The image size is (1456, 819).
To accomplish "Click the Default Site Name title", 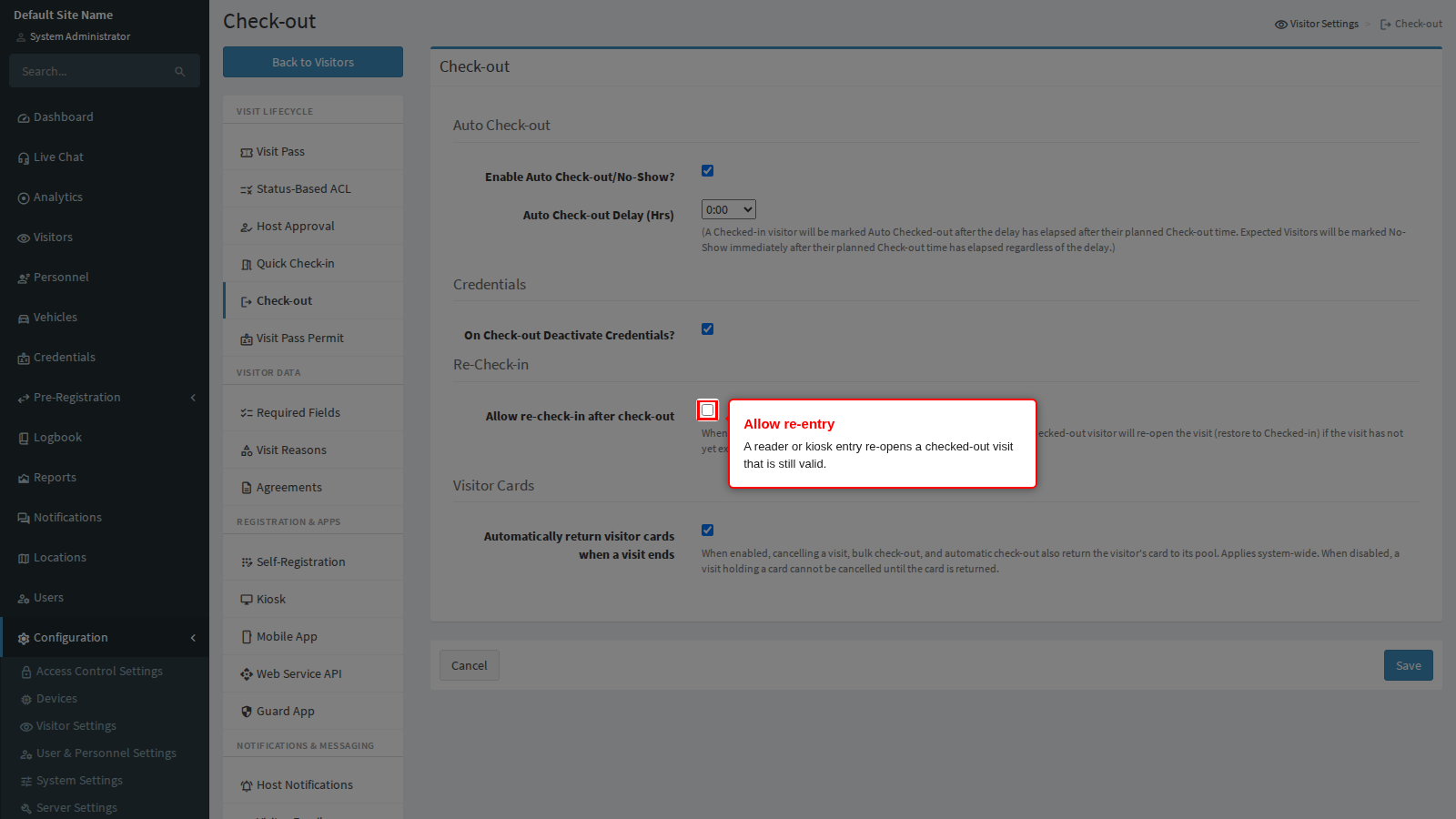I will [64, 15].
